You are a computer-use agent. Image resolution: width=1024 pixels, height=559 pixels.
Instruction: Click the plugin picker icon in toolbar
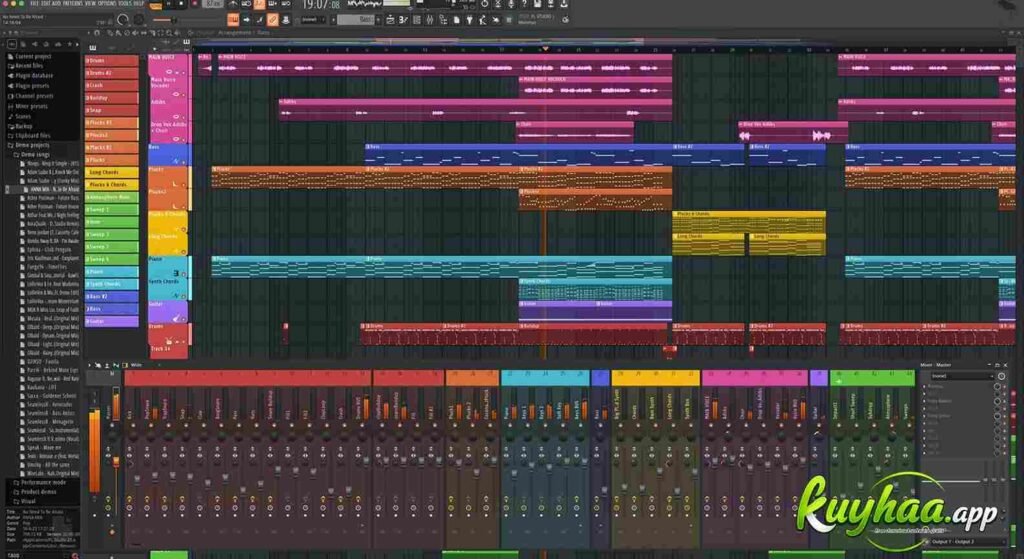(469, 20)
